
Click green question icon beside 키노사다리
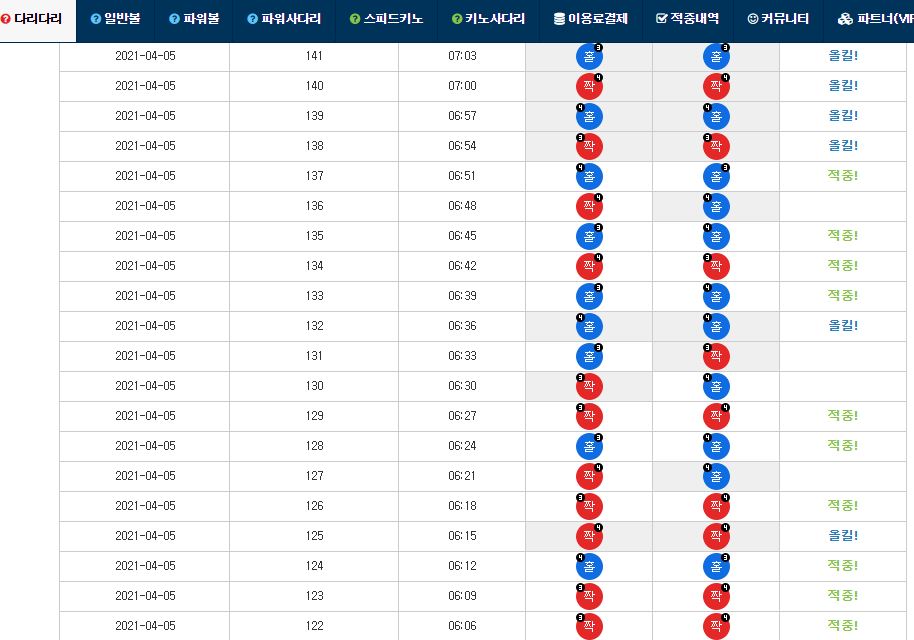point(457,19)
